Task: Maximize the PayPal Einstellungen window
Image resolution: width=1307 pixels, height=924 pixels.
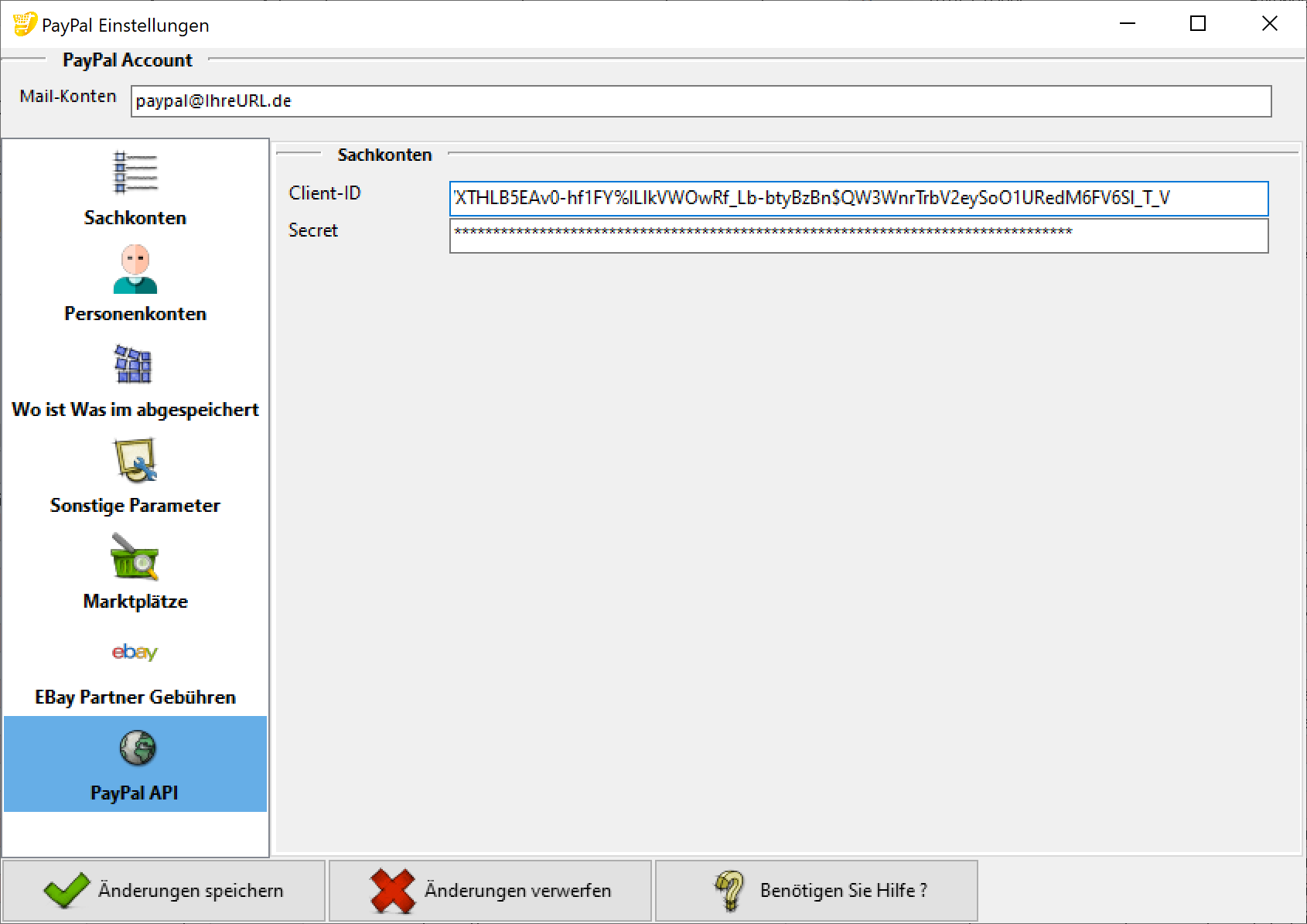Action: point(1197,24)
